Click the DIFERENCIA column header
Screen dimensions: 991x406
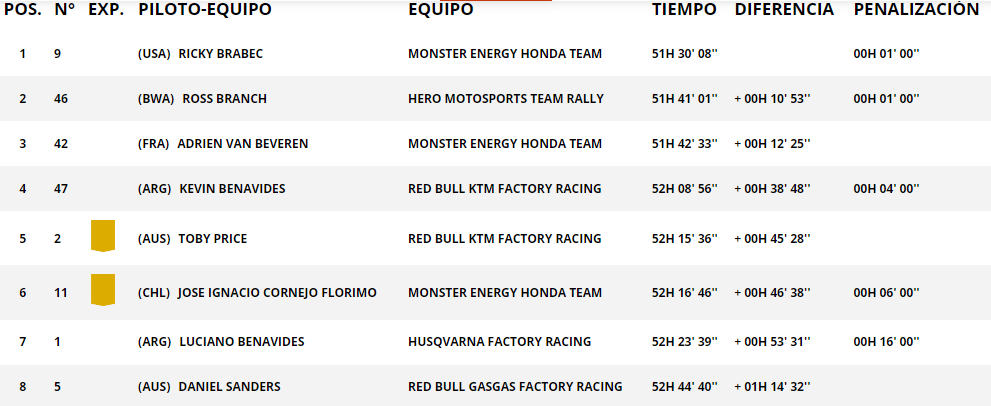(784, 9)
